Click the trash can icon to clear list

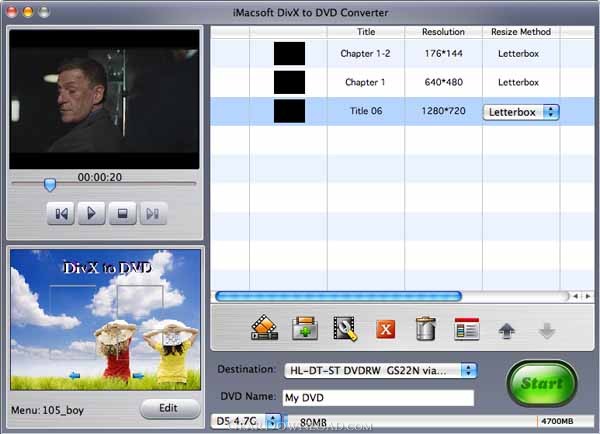[425, 328]
